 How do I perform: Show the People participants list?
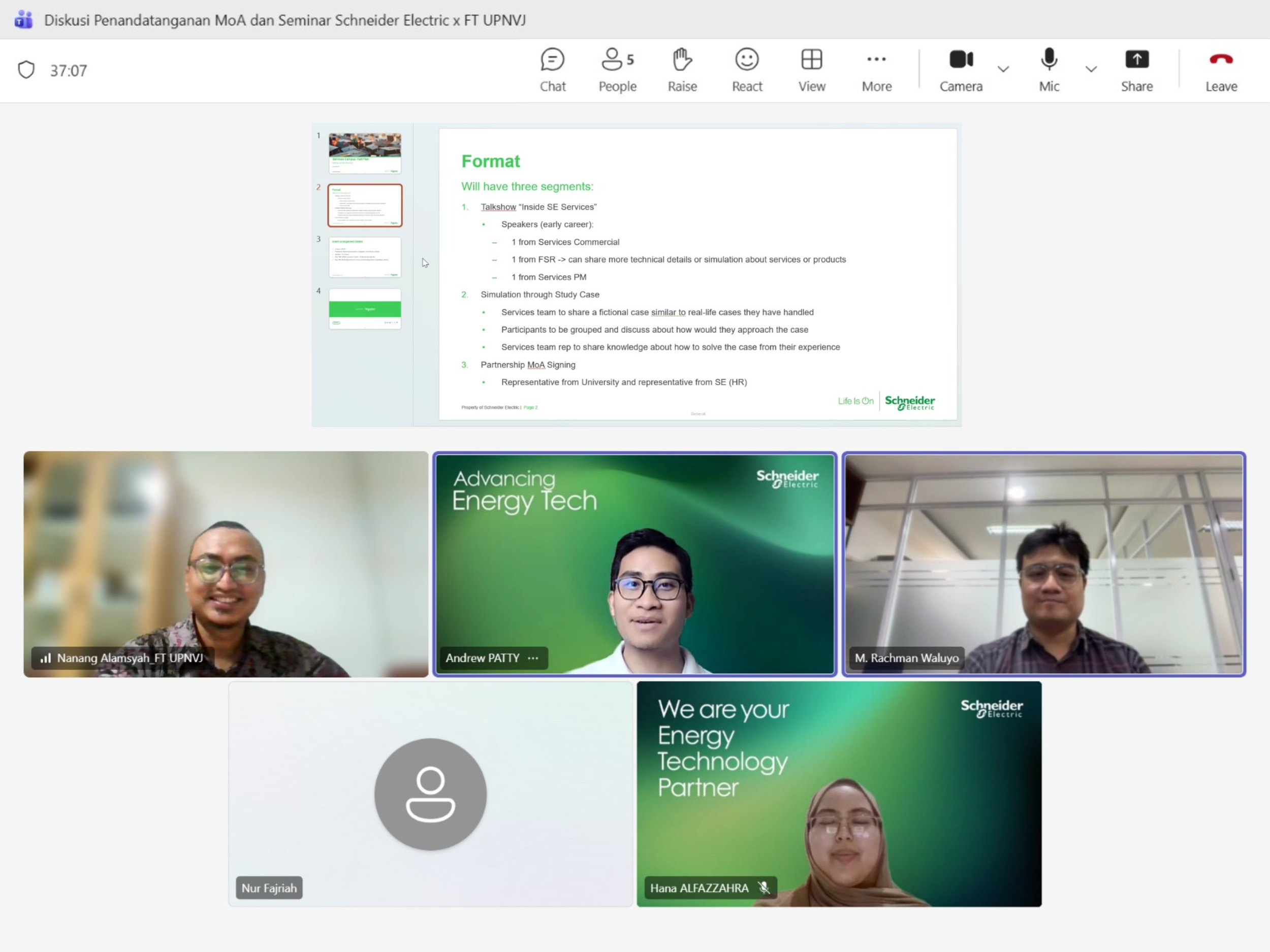[x=617, y=70]
